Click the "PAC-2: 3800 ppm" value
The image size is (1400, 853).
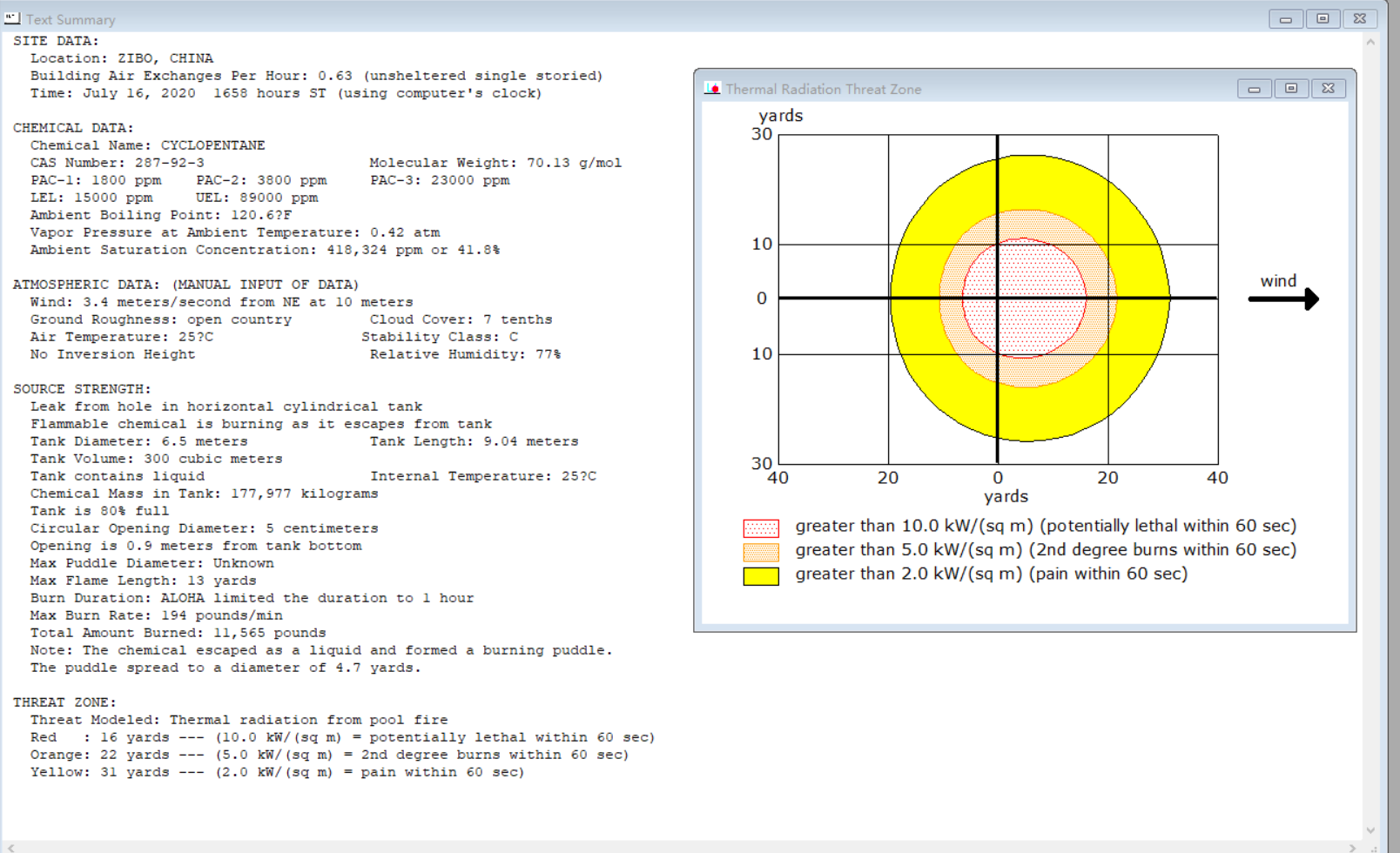click(261, 180)
